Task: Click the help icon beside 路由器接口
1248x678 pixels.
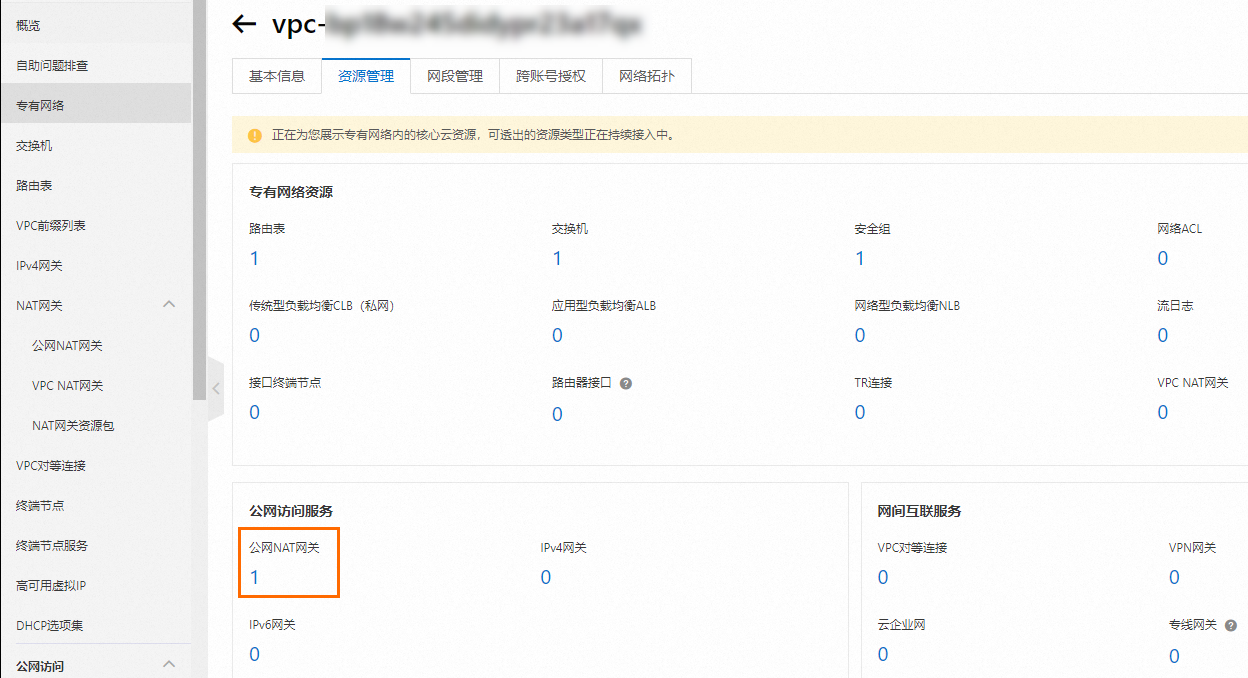Action: click(626, 383)
